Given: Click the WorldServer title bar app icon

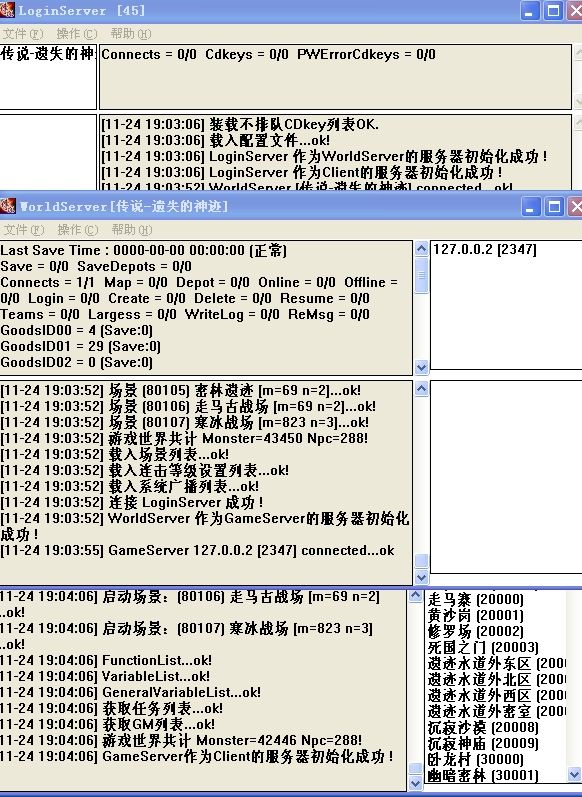Looking at the screenshot, I should pyautogui.click(x=8, y=206).
